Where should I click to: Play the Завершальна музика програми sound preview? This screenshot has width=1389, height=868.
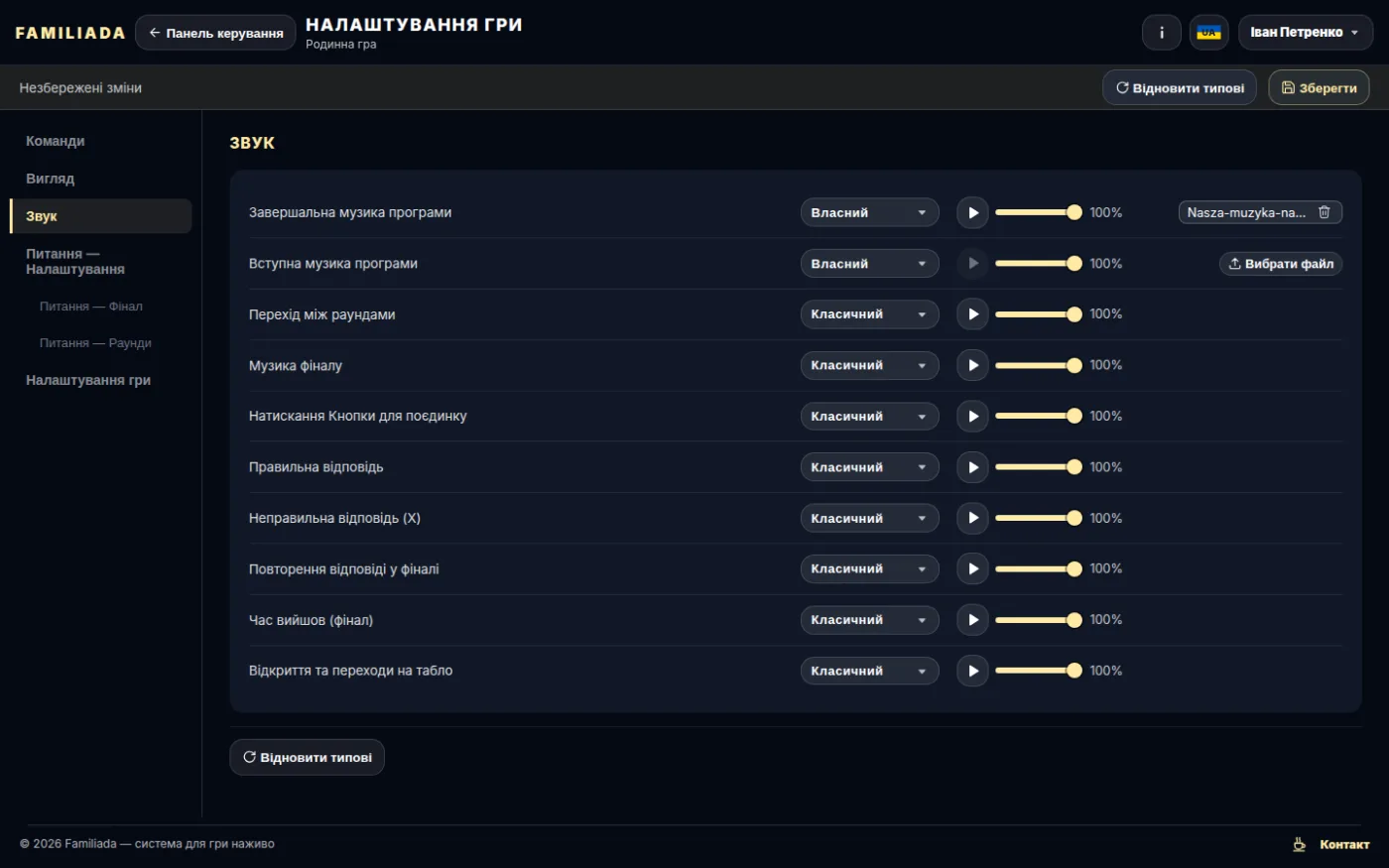(x=972, y=212)
